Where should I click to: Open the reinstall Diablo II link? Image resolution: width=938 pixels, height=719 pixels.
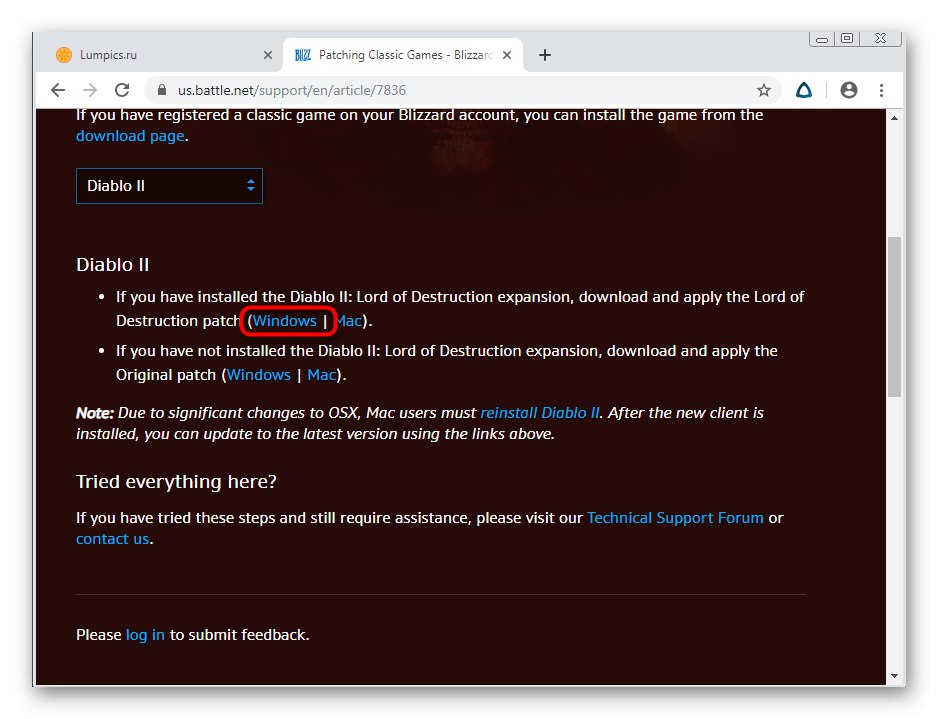click(x=540, y=413)
